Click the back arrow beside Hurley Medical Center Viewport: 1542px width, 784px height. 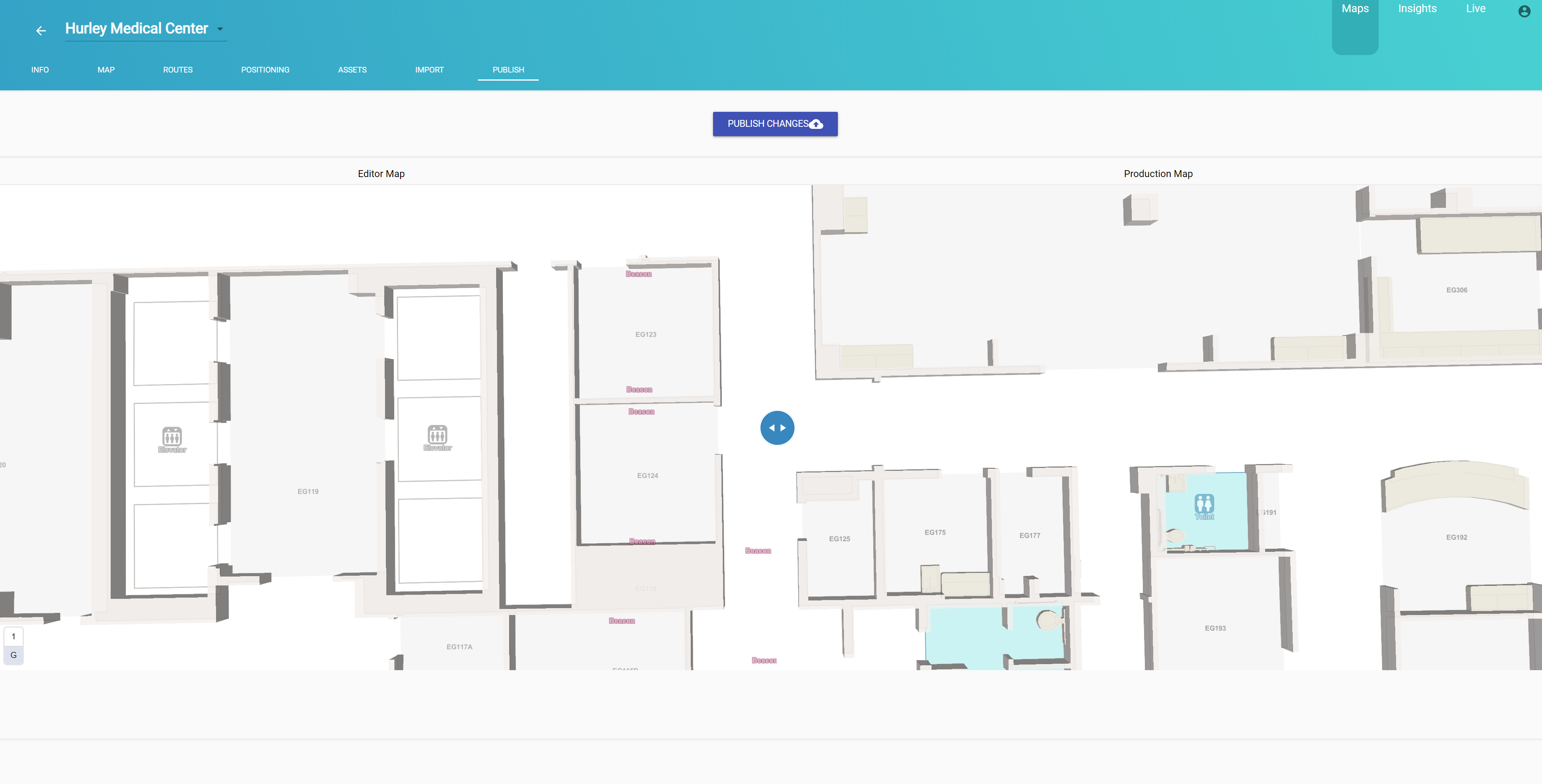[41, 30]
